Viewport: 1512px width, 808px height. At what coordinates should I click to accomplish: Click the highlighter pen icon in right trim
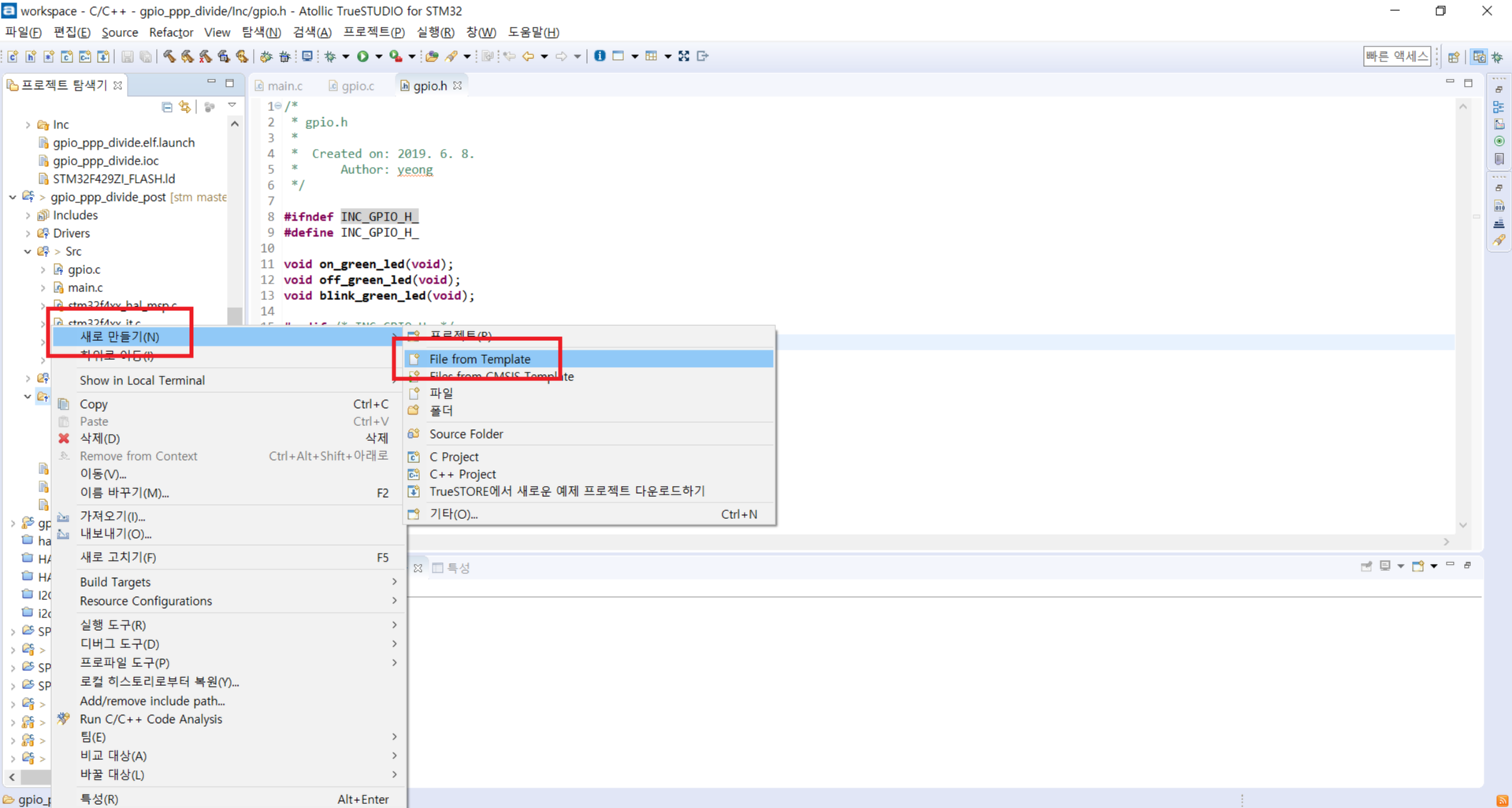click(1499, 241)
